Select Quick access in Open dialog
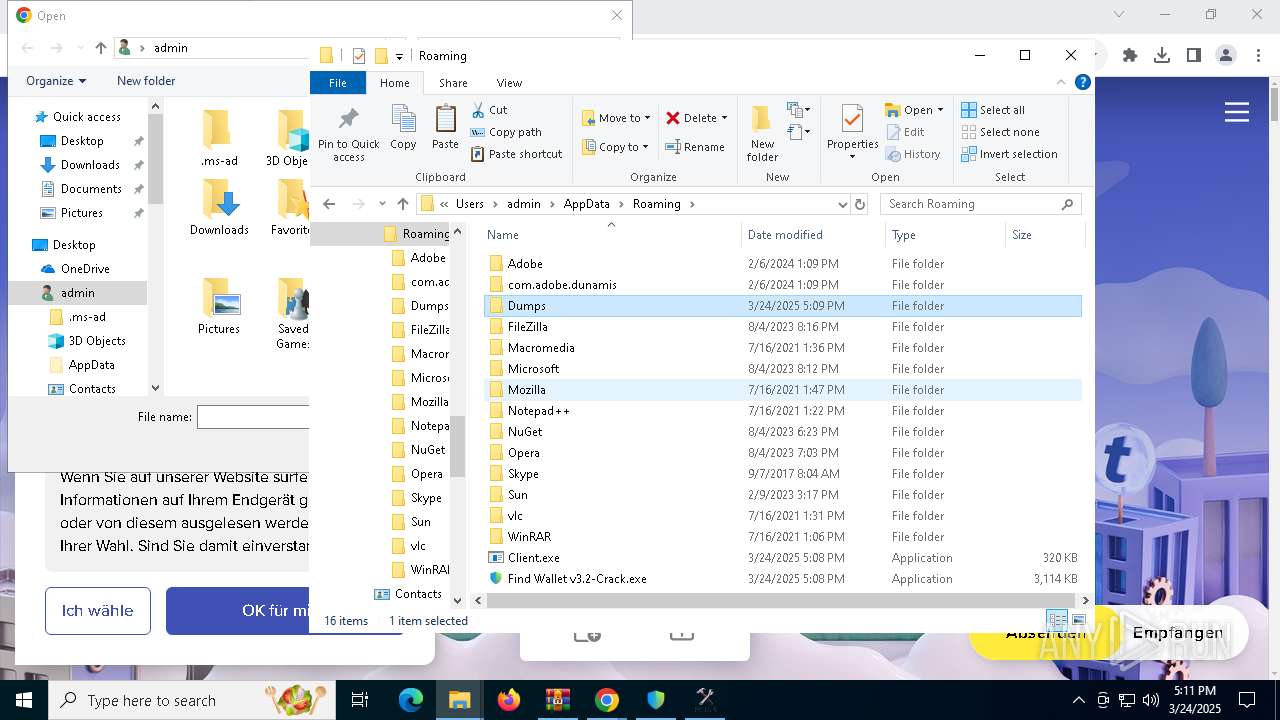1280x720 pixels. (86, 117)
